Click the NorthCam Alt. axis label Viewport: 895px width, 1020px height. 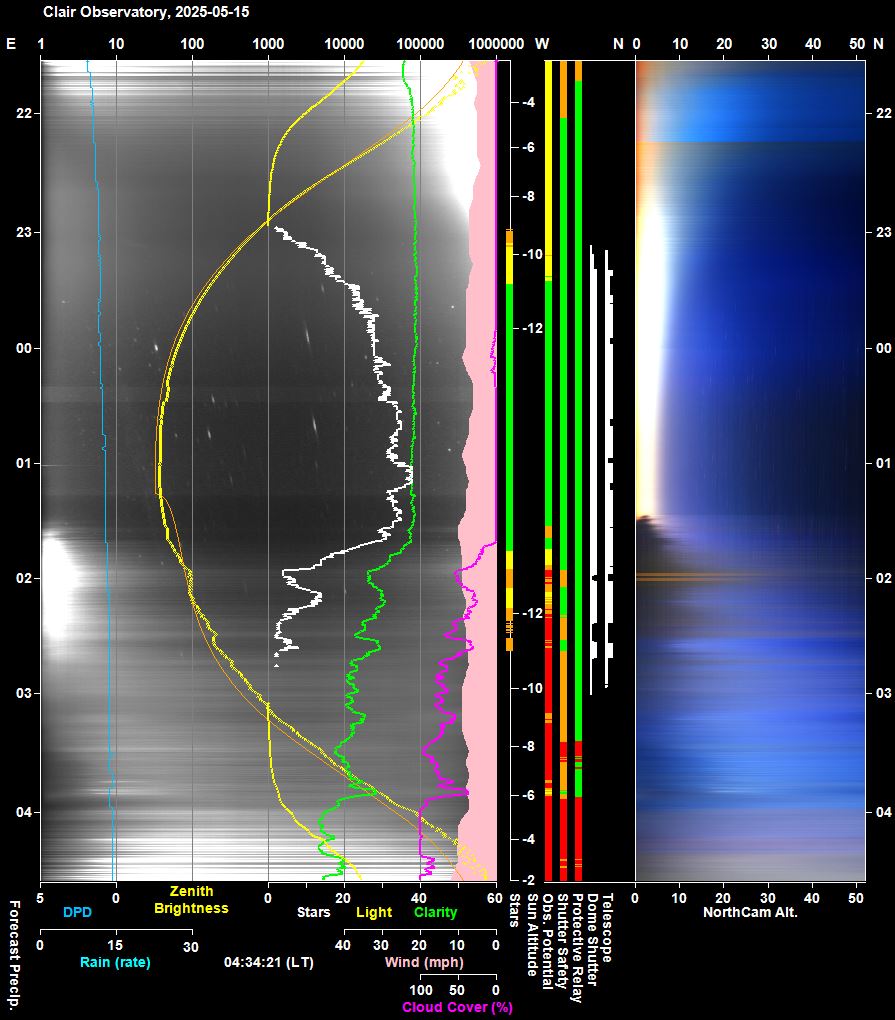pyautogui.click(x=750, y=912)
